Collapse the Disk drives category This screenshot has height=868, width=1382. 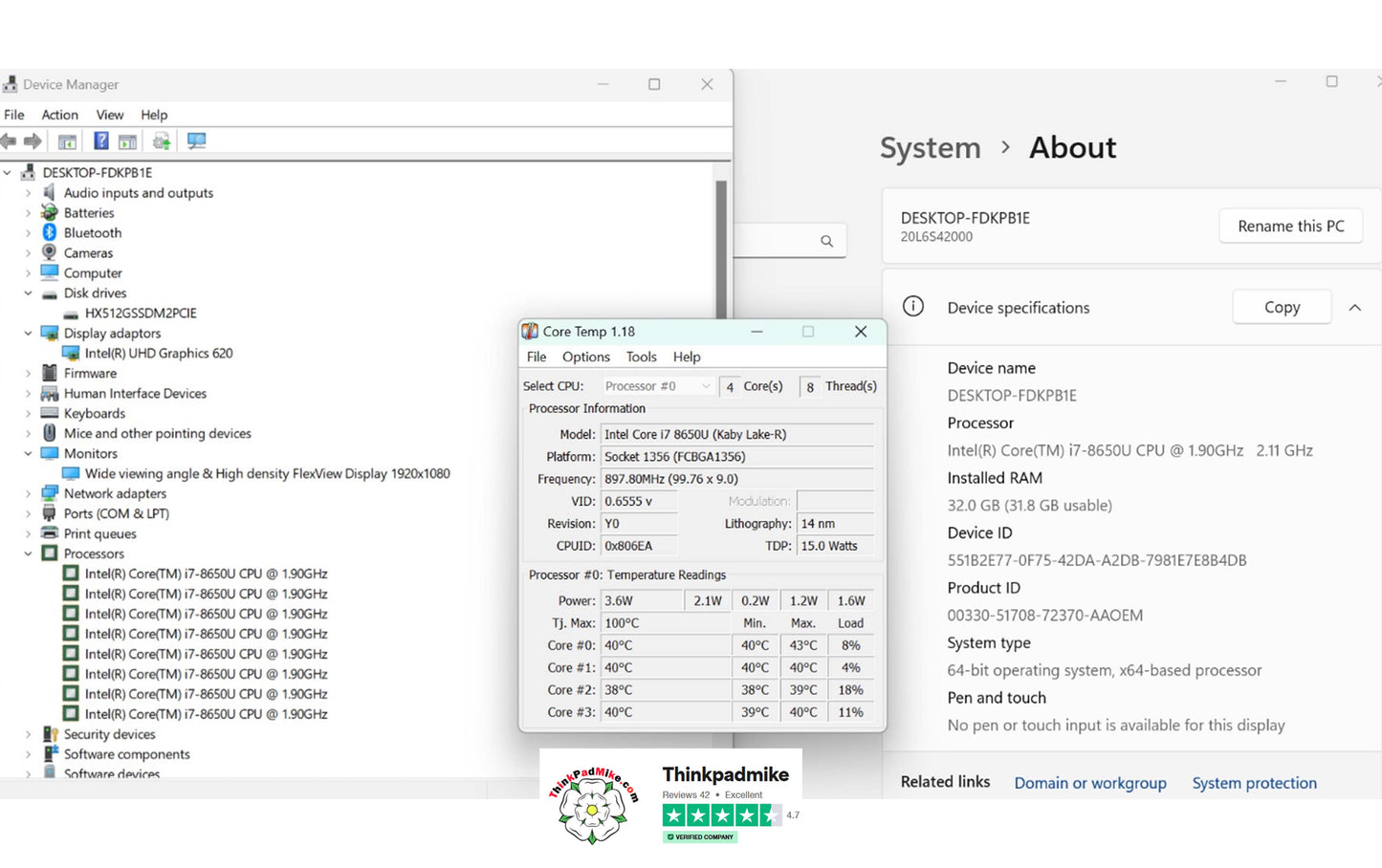[x=28, y=293]
